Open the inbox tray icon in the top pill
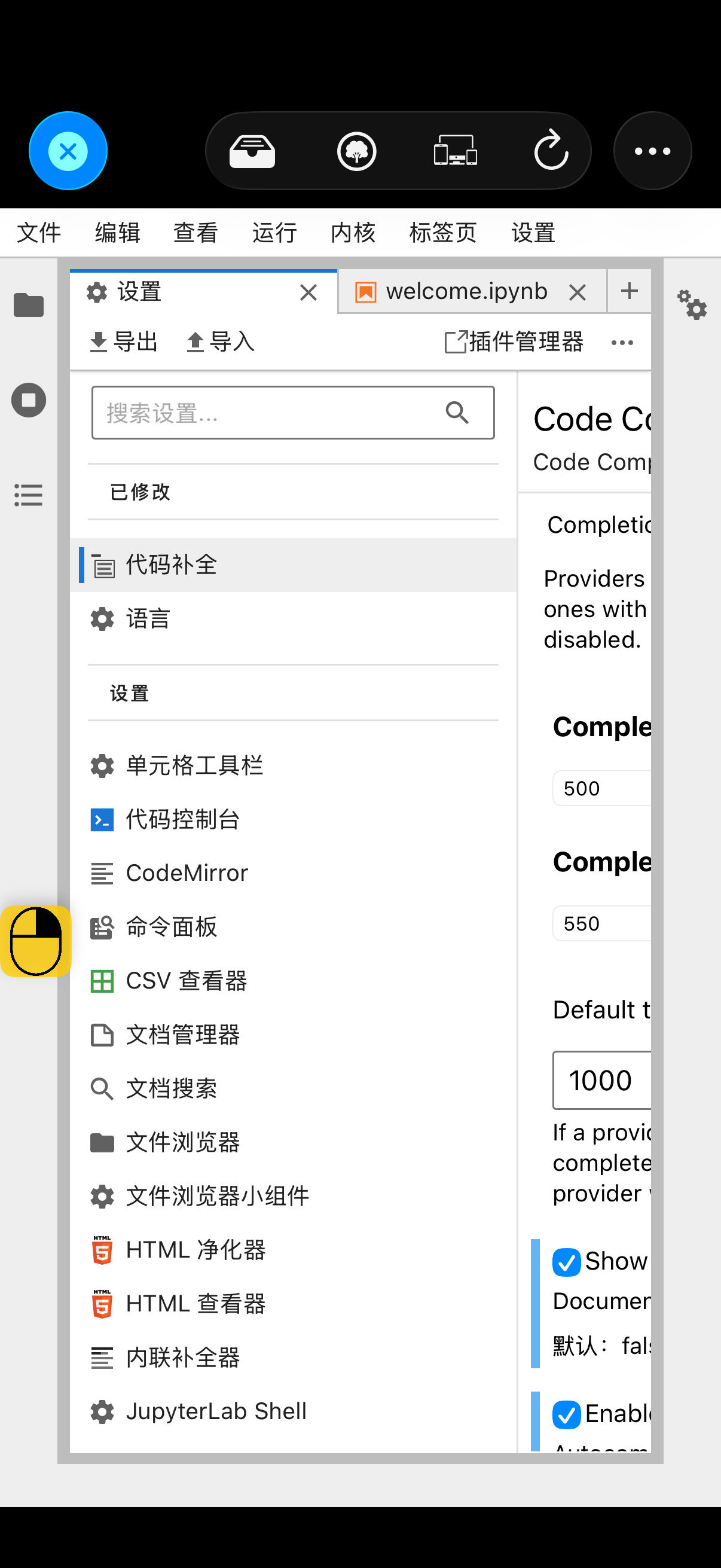The width and height of the screenshot is (721, 1568). click(252, 151)
